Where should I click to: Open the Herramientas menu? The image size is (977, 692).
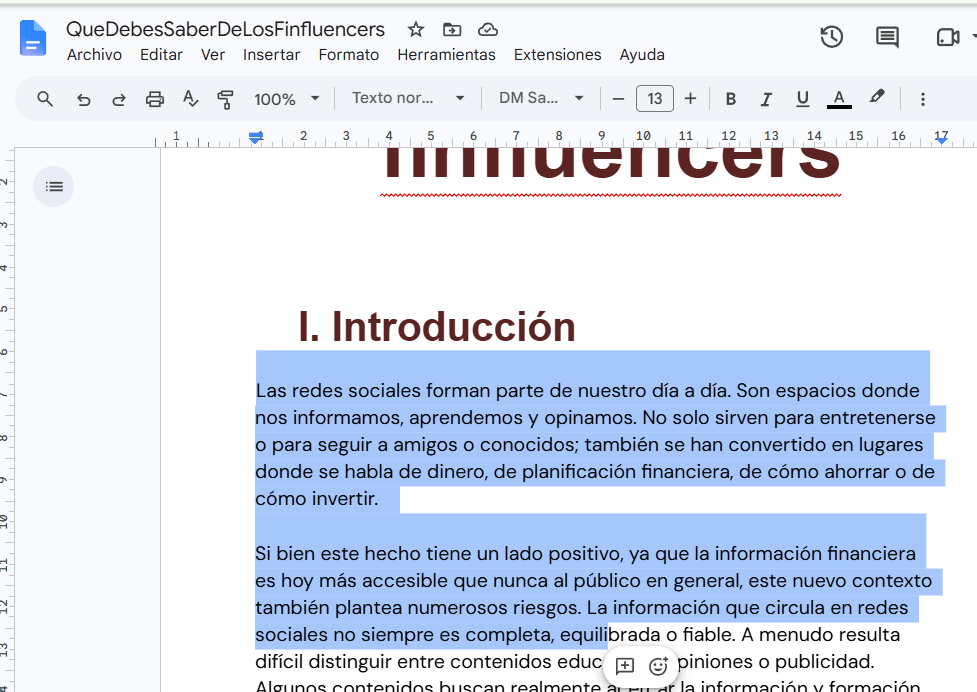[x=447, y=55]
